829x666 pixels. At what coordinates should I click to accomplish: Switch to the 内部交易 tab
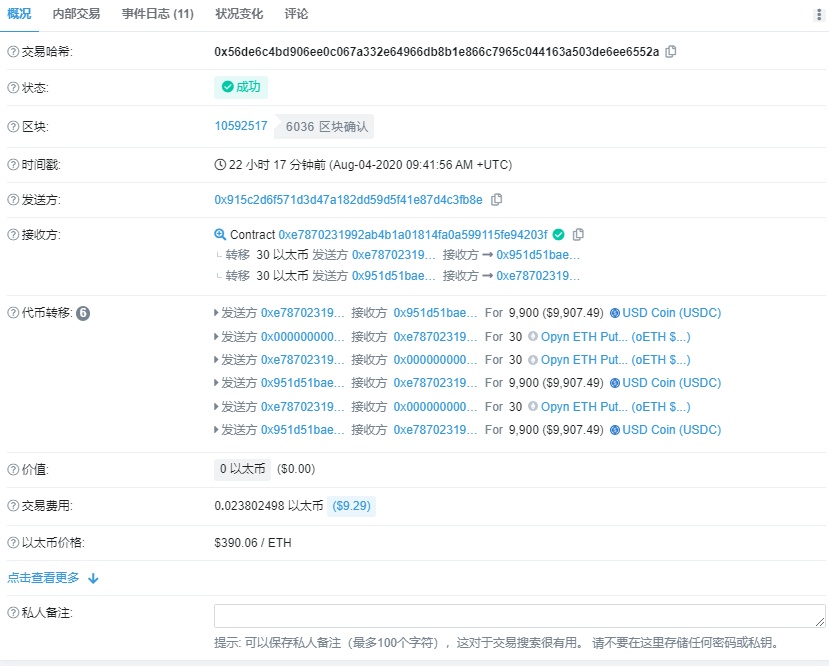pyautogui.click(x=76, y=14)
